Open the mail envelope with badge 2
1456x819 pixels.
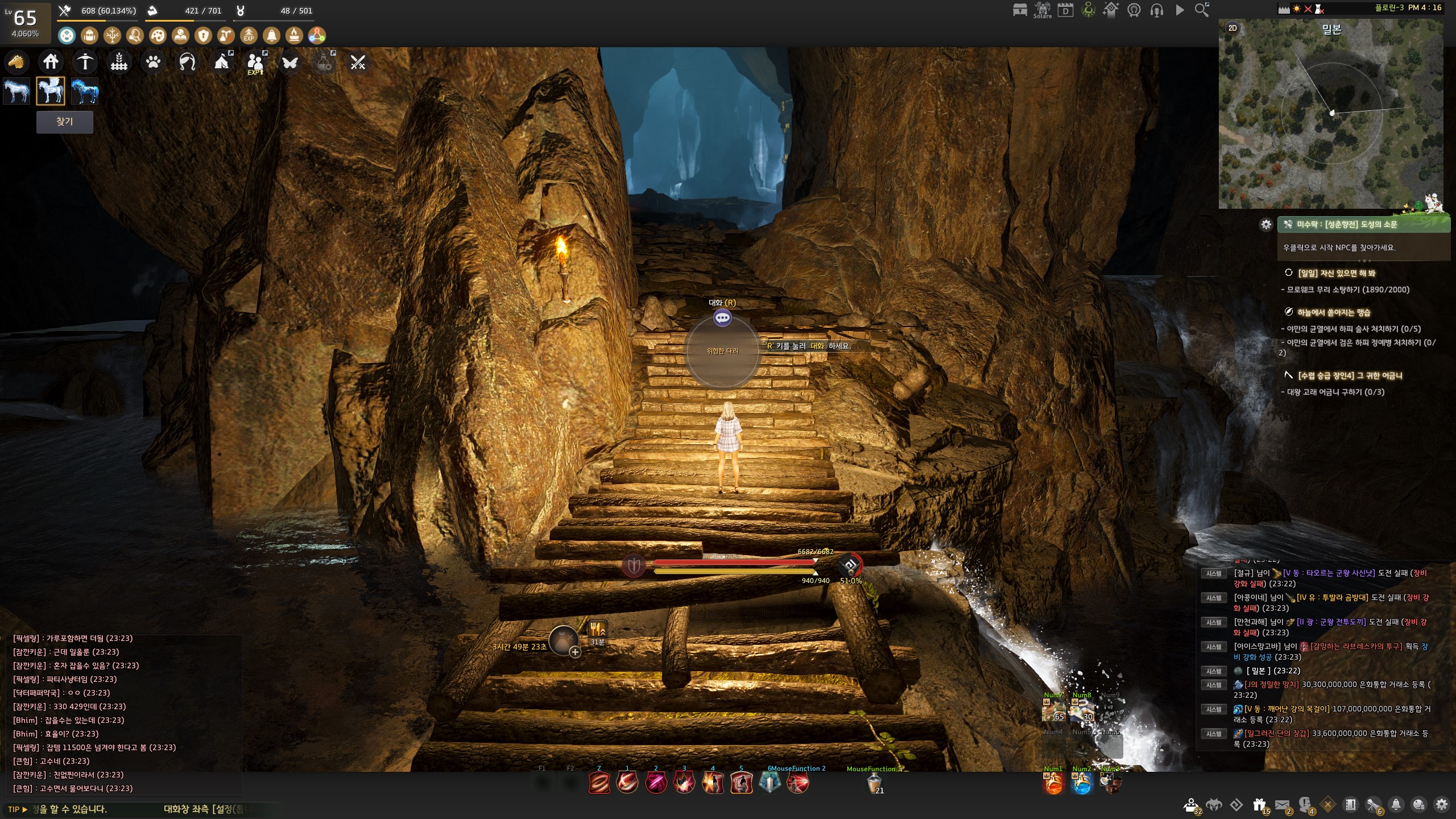click(x=1282, y=805)
